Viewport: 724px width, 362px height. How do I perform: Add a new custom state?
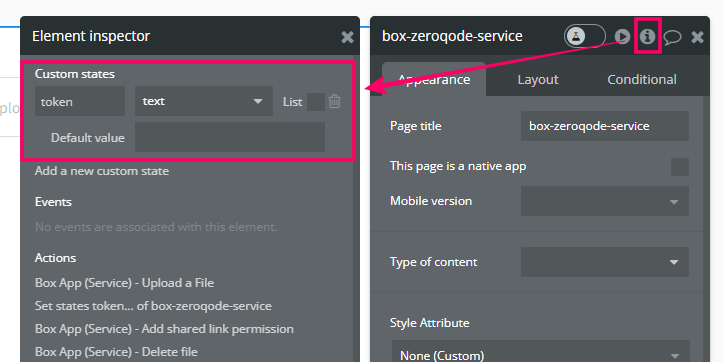pos(102,171)
